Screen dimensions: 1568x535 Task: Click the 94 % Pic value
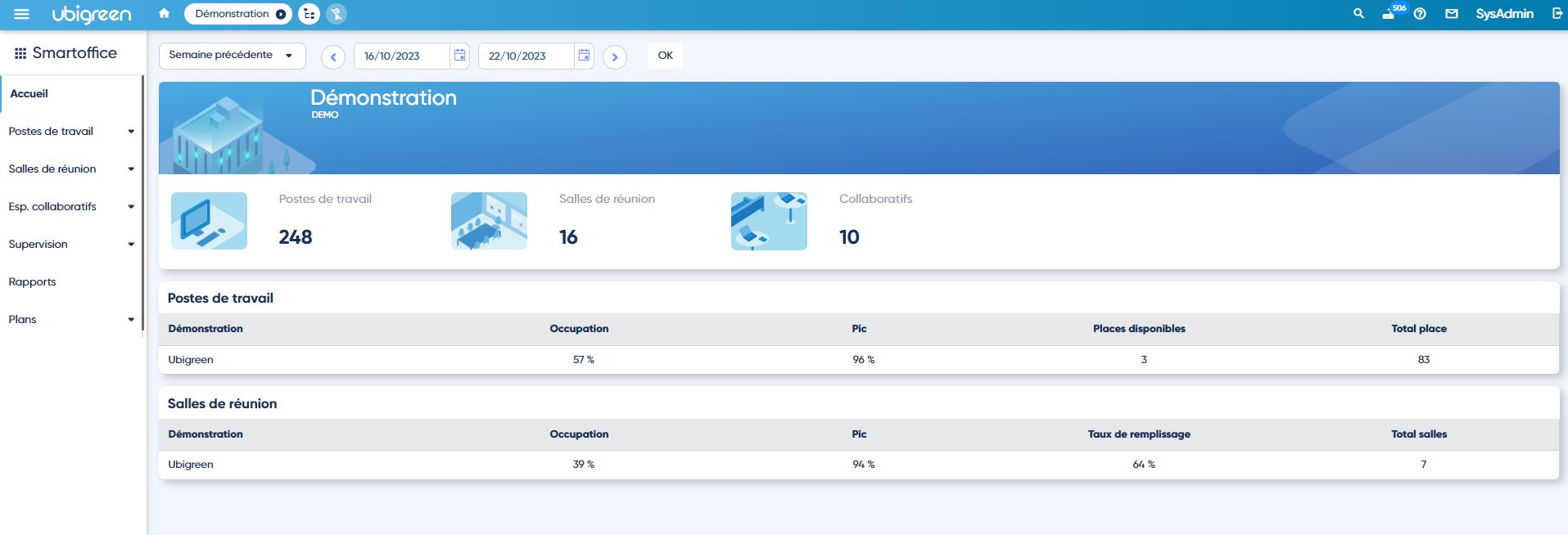coord(864,465)
